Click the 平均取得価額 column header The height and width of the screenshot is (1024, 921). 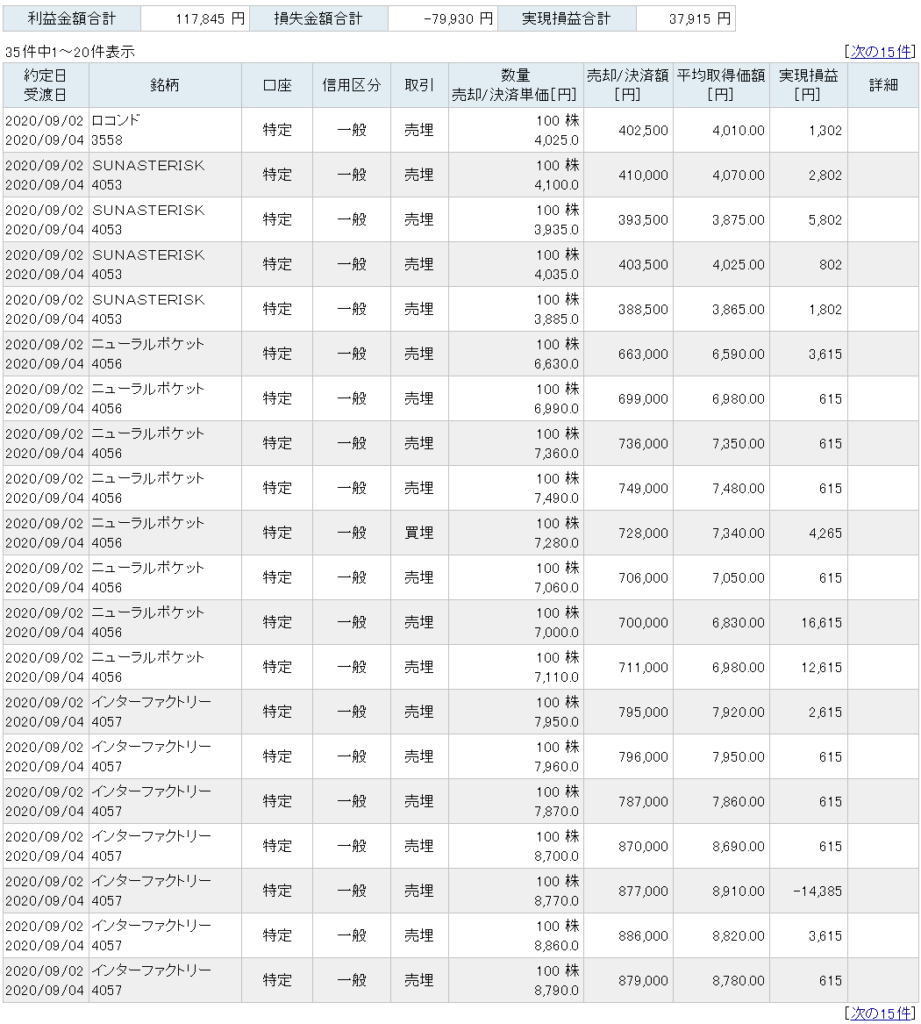click(721, 86)
